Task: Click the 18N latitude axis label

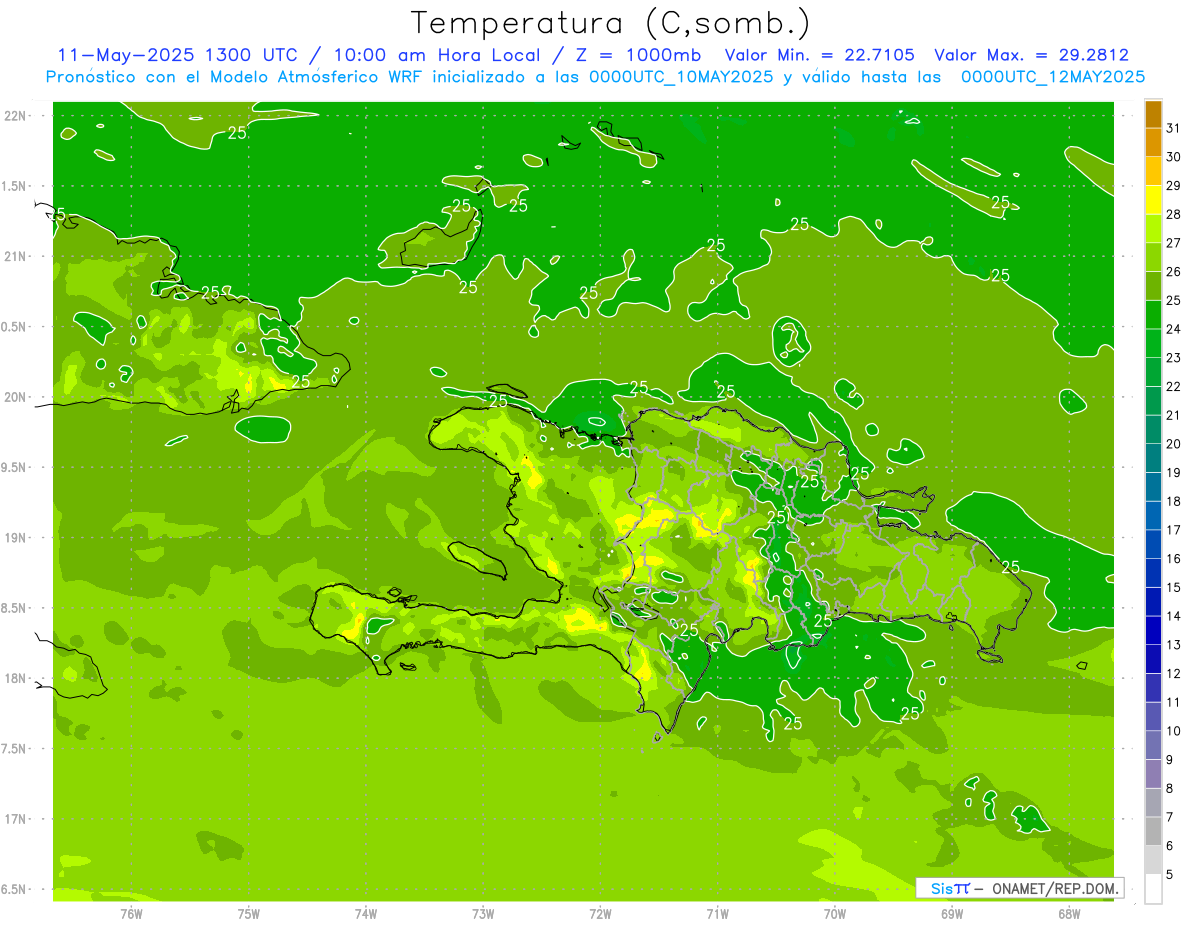Action: [15, 678]
